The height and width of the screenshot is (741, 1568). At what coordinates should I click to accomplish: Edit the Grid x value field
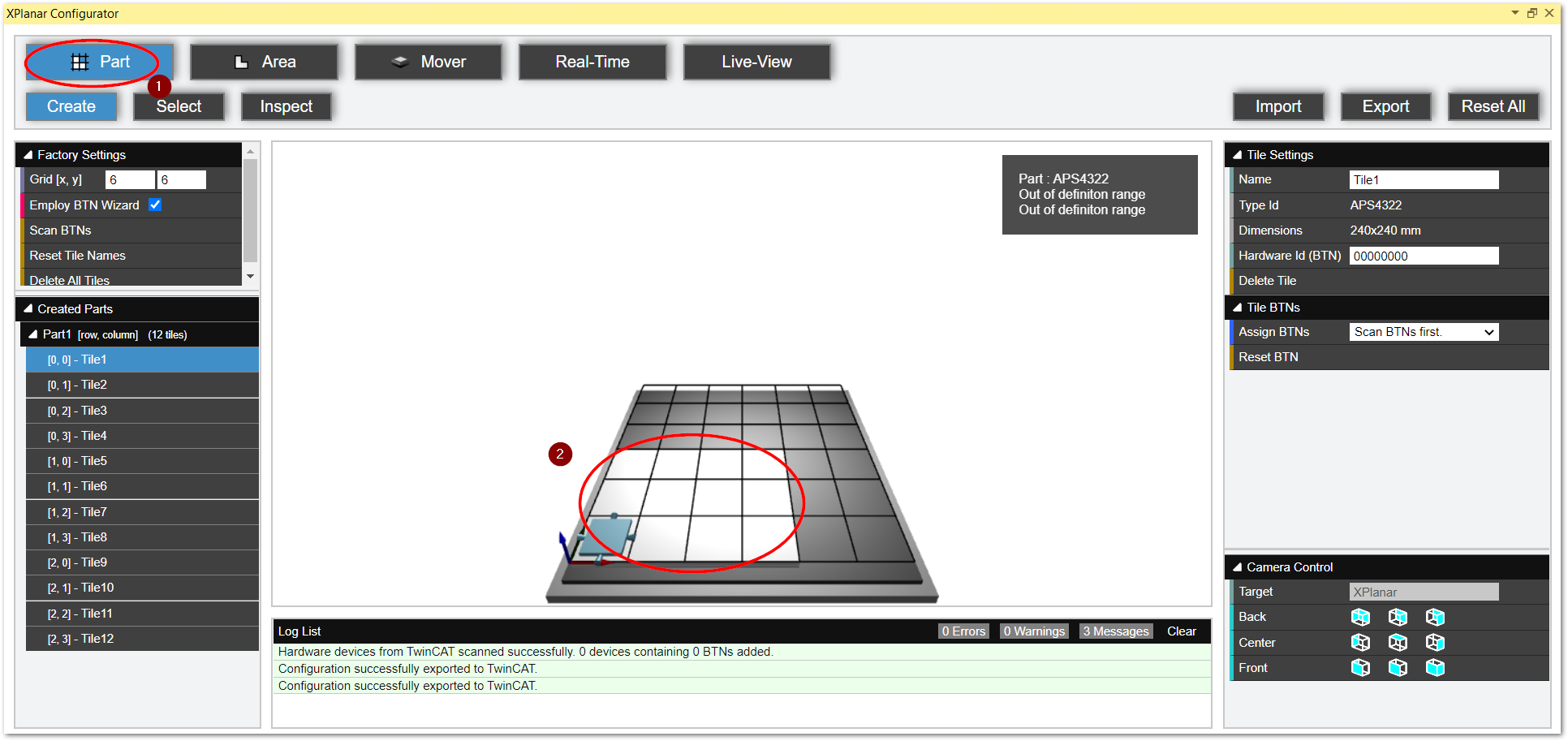click(x=130, y=180)
